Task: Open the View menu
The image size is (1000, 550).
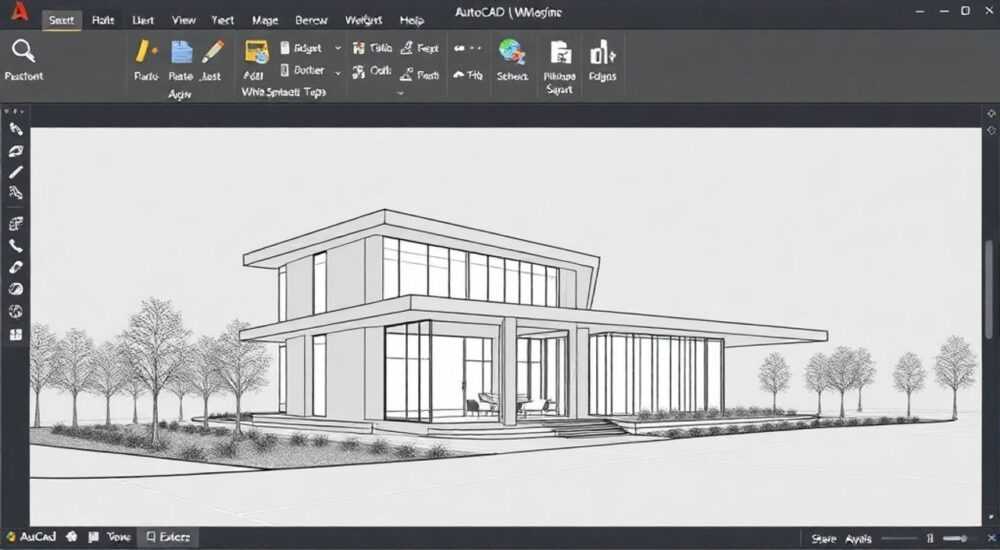Action: (x=184, y=20)
